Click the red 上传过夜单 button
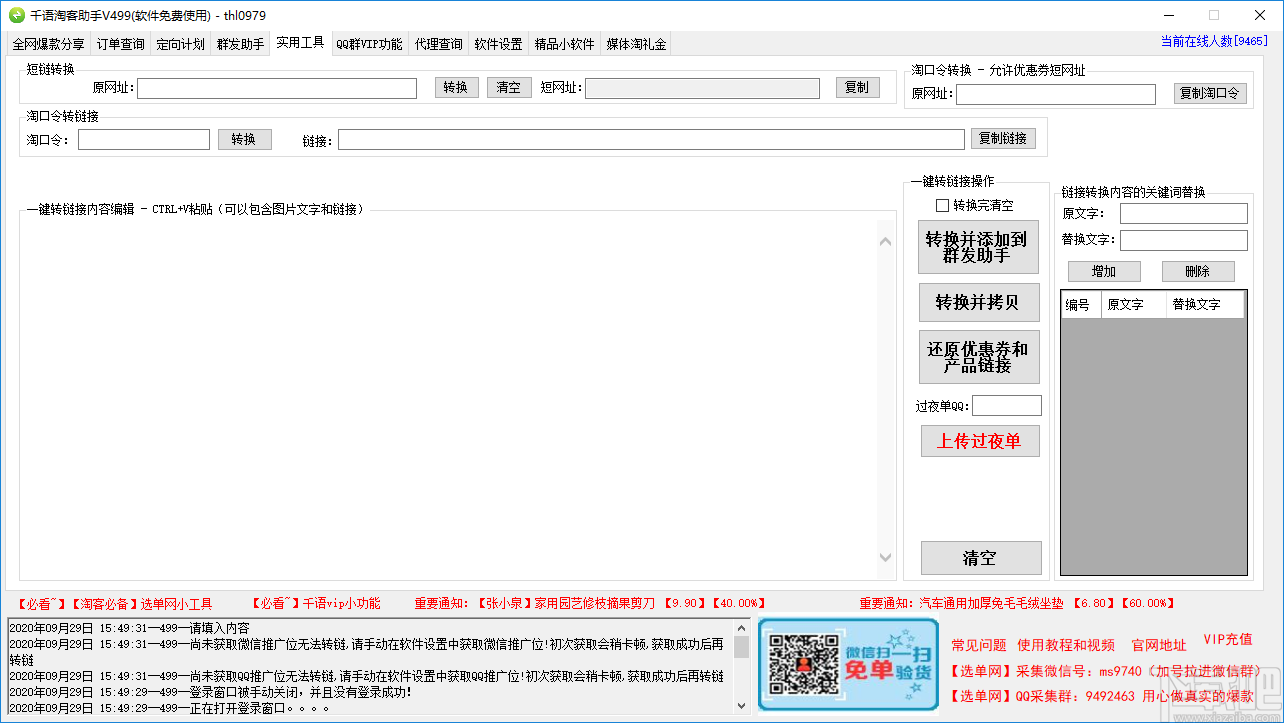This screenshot has width=1284, height=723. coord(980,441)
